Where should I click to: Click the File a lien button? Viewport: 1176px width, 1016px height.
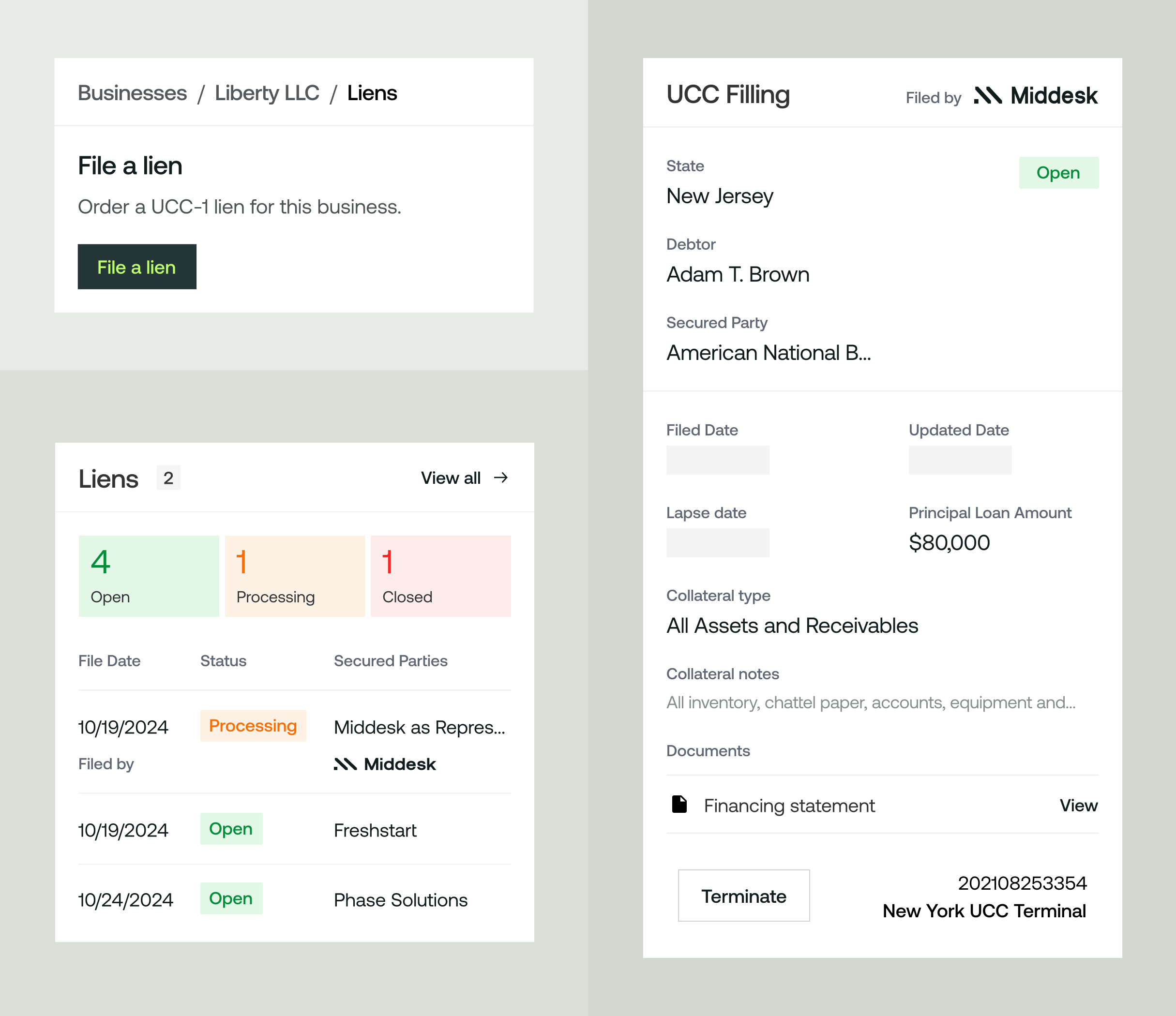137,267
